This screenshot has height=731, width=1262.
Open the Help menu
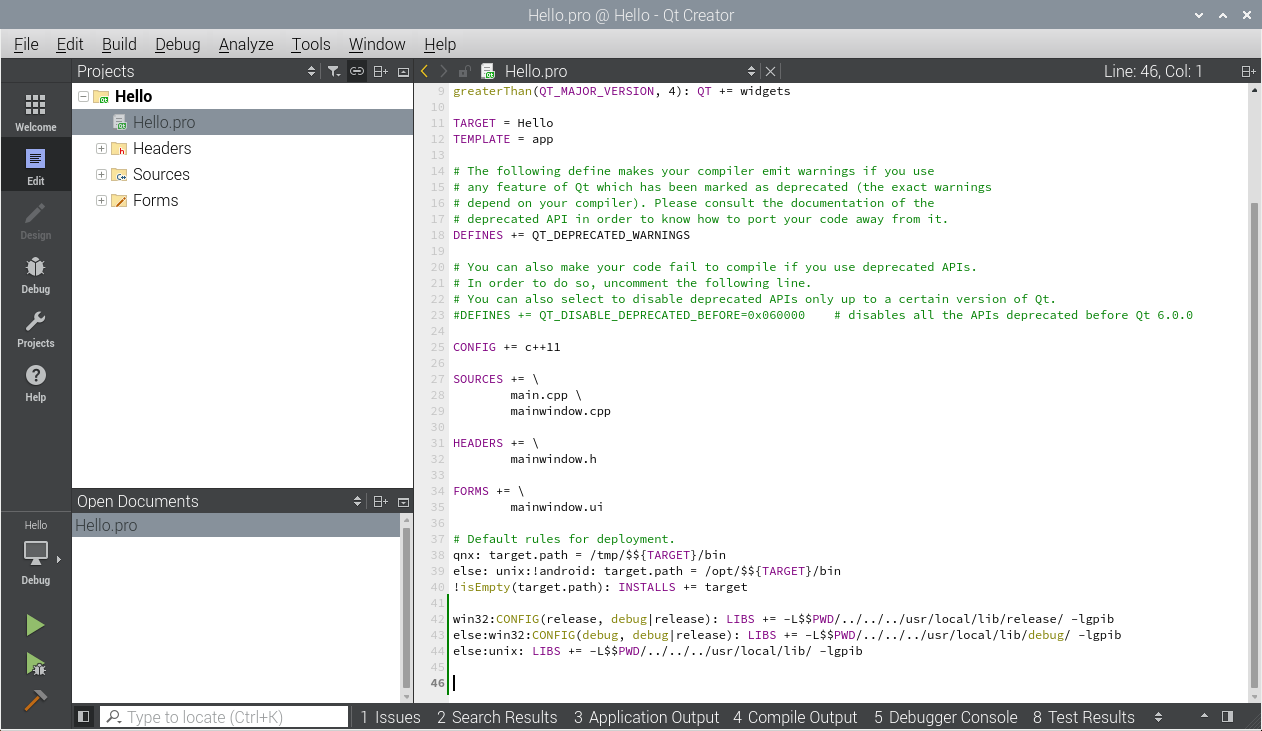440,44
